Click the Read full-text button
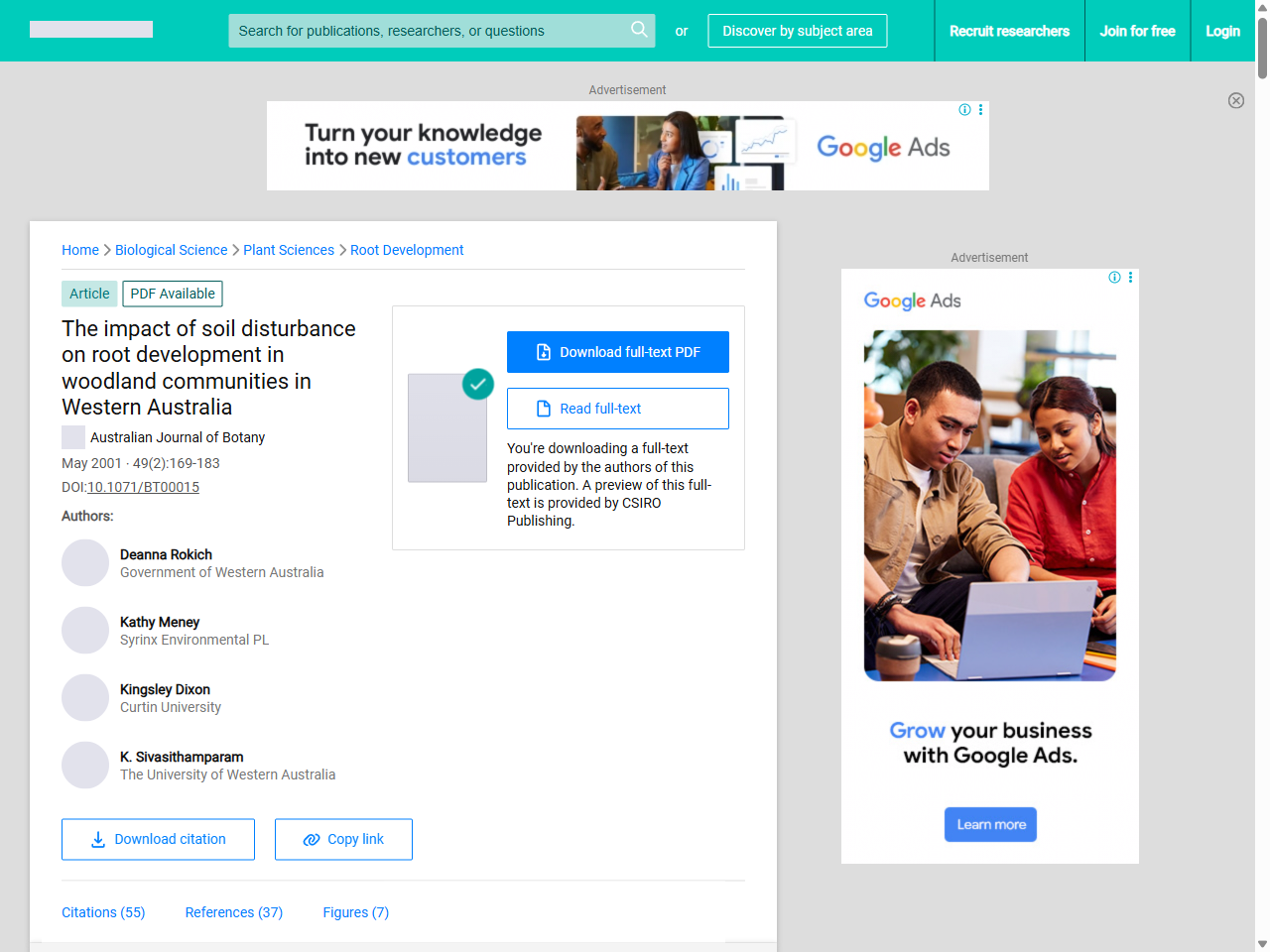1270x952 pixels. pos(617,409)
